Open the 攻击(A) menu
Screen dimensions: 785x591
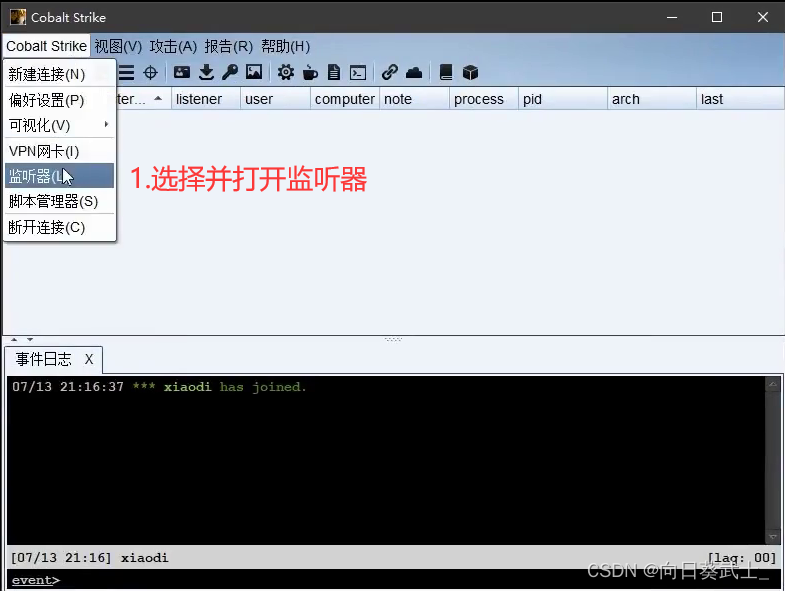coord(173,46)
